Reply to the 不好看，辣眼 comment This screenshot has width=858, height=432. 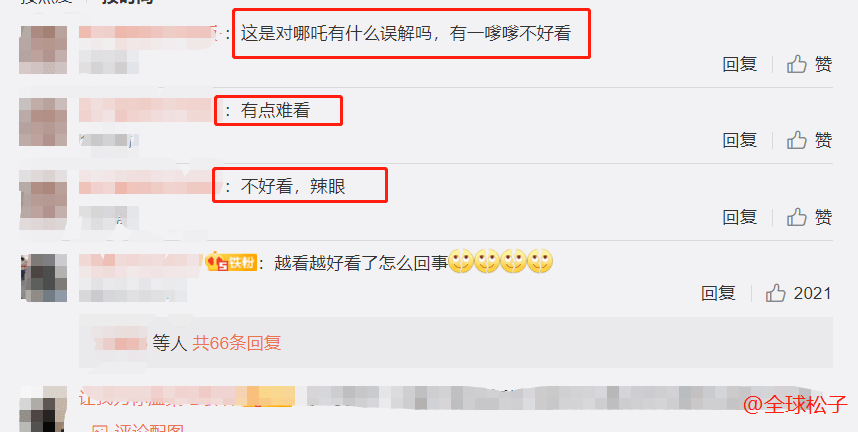click(x=739, y=217)
